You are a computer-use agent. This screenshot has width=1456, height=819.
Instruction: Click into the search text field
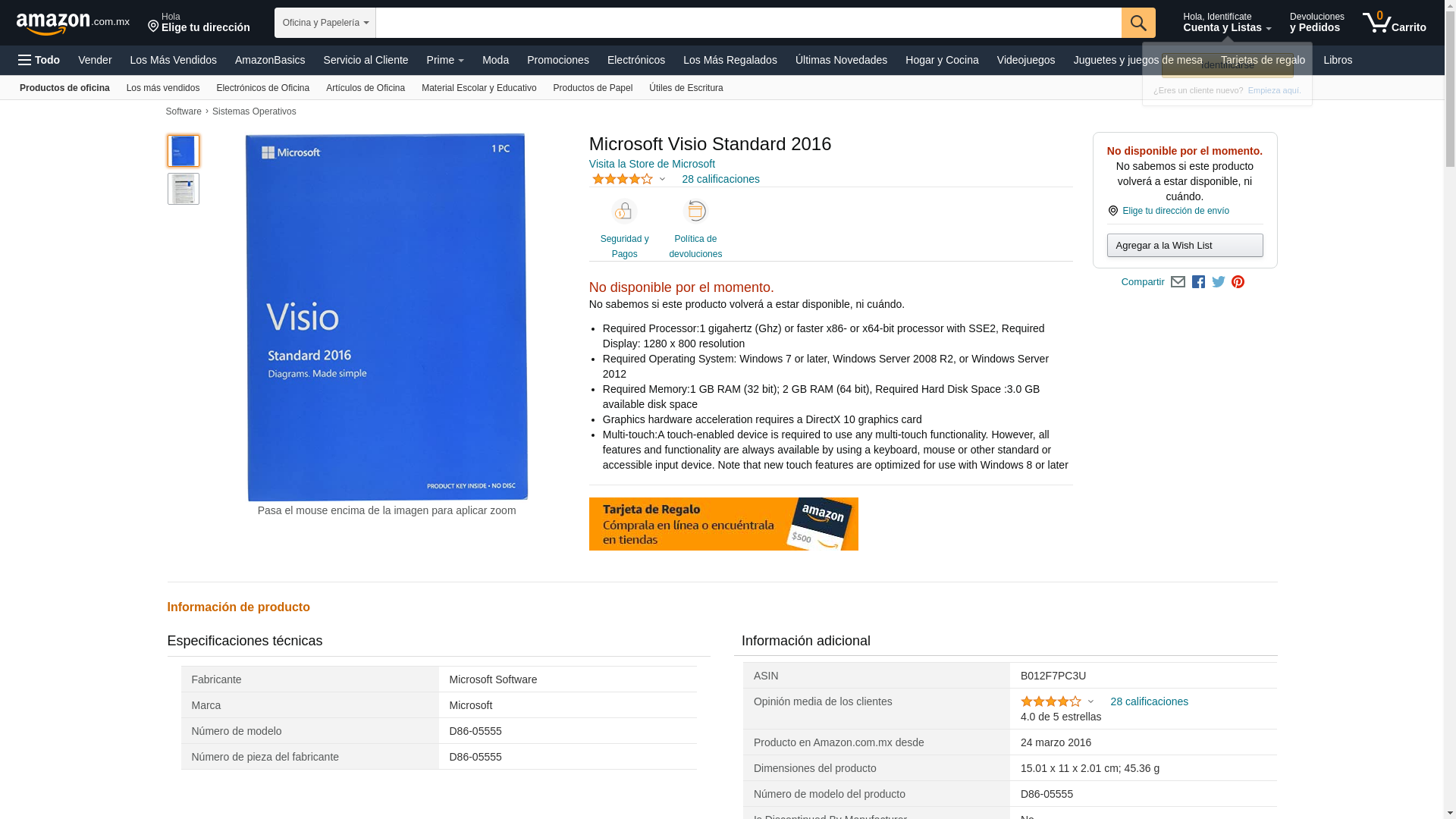pos(748,23)
